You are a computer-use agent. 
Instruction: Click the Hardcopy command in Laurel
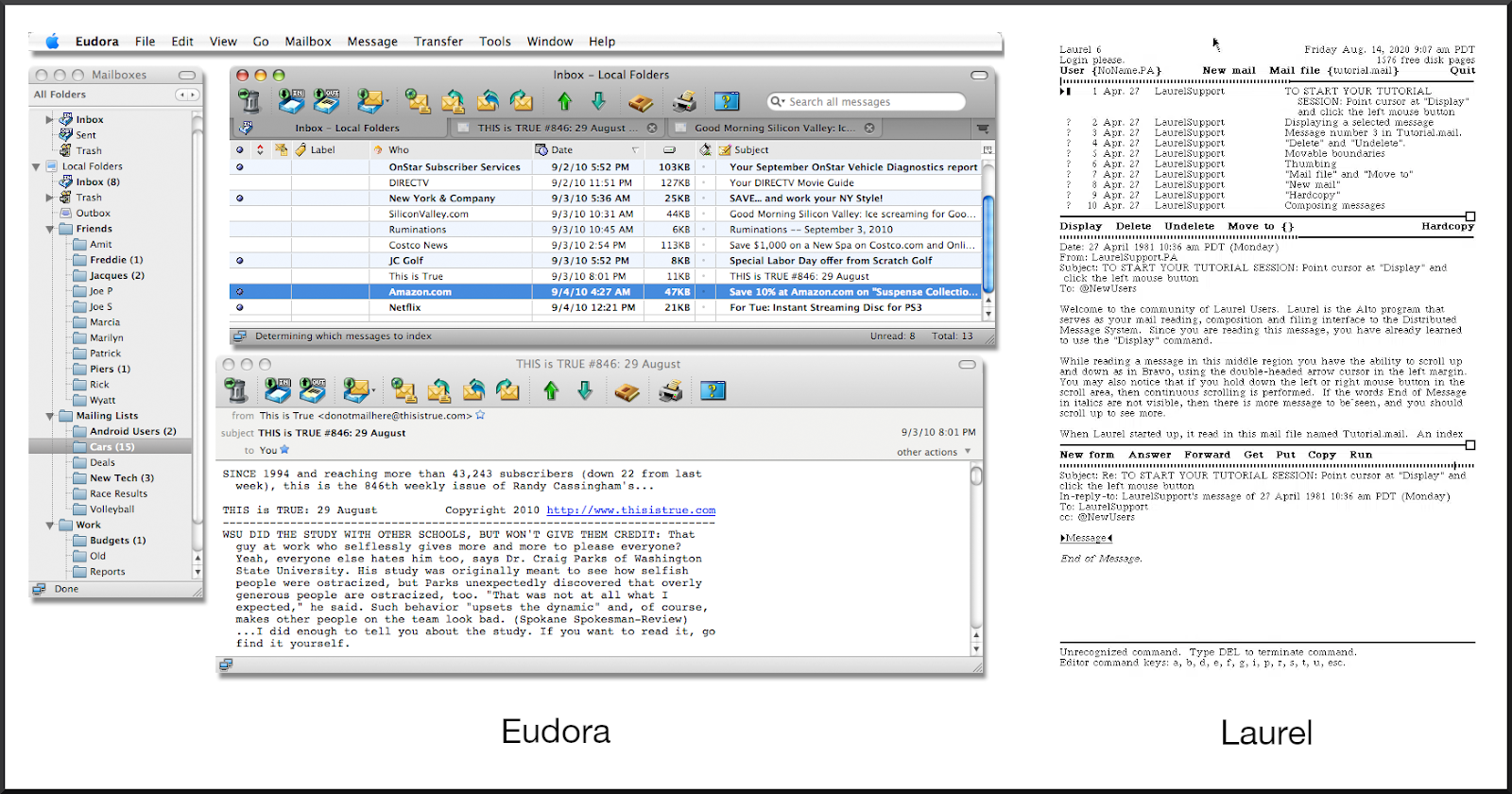[x=1448, y=226]
